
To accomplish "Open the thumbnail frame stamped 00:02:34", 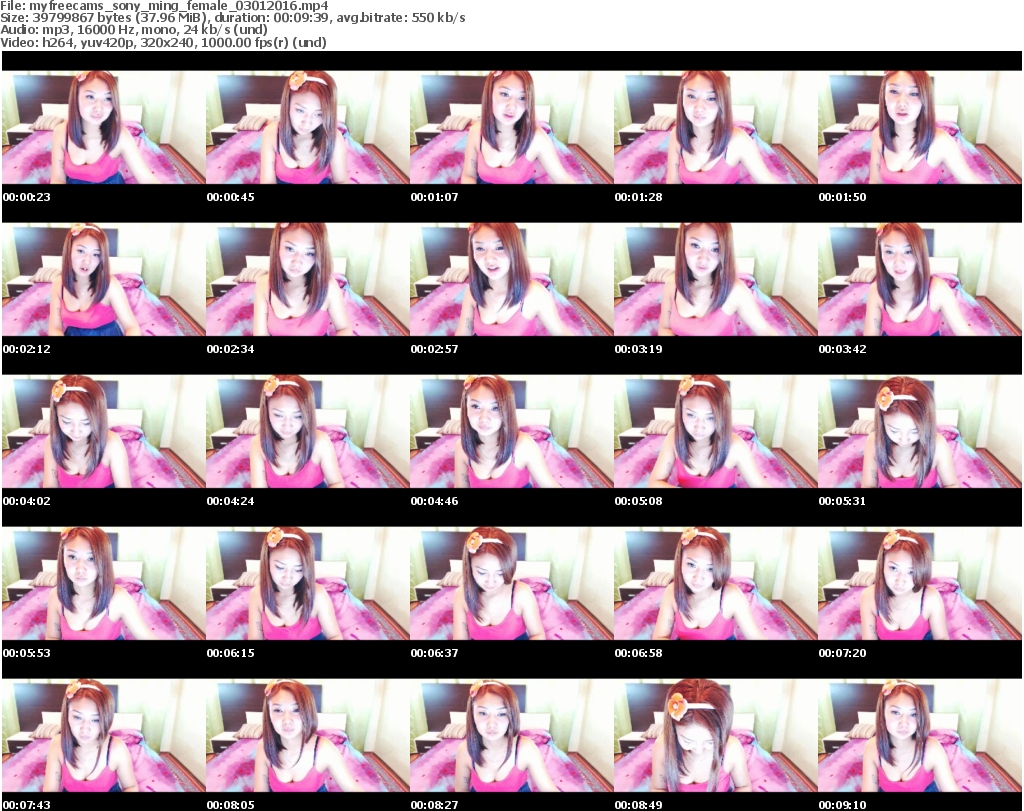I will (x=308, y=279).
